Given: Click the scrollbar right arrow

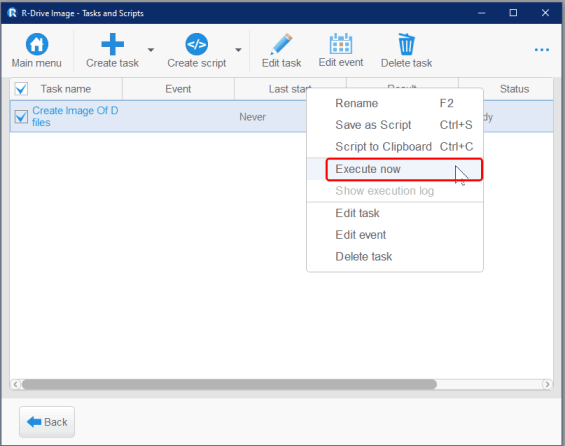Looking at the screenshot, I should [x=547, y=384].
